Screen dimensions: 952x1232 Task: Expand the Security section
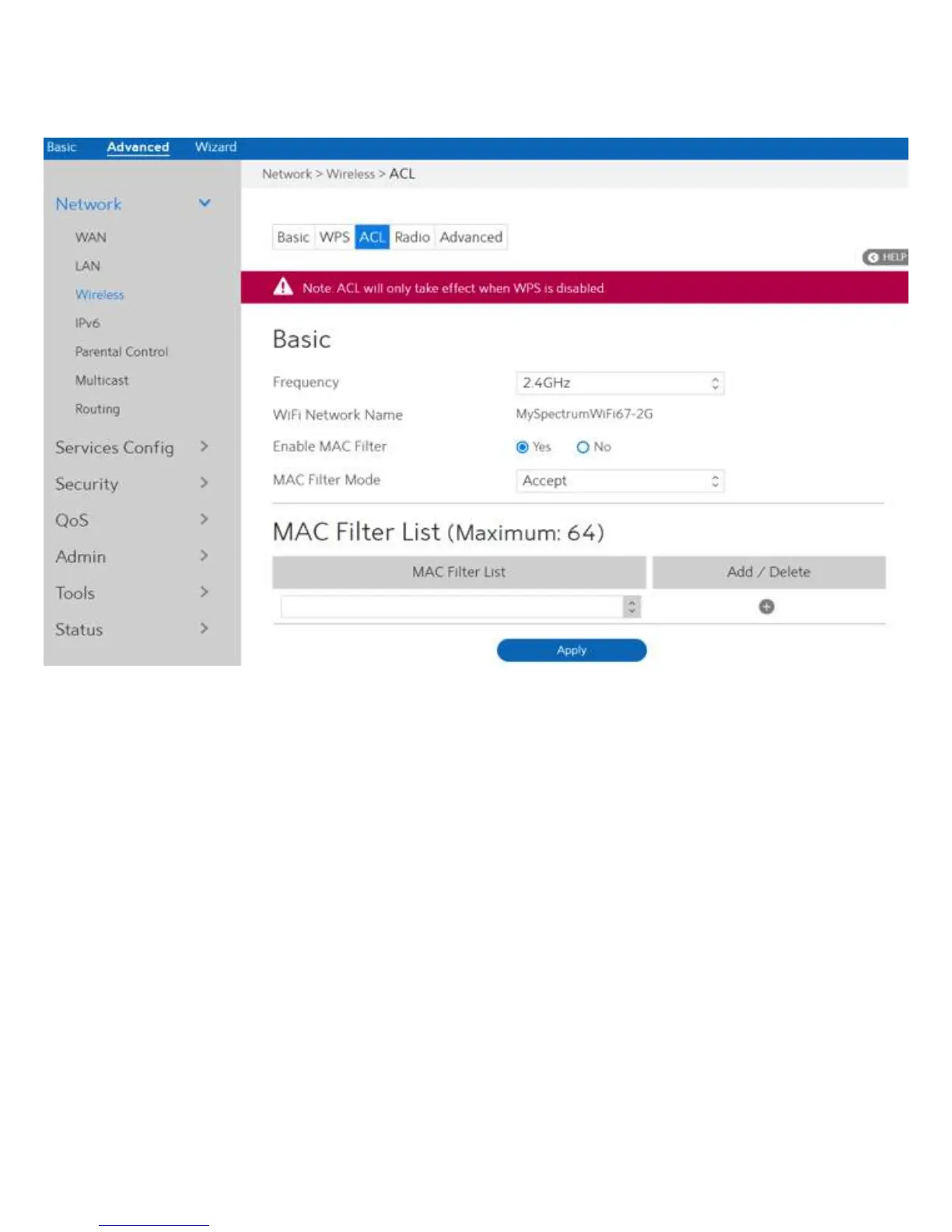[x=204, y=483]
